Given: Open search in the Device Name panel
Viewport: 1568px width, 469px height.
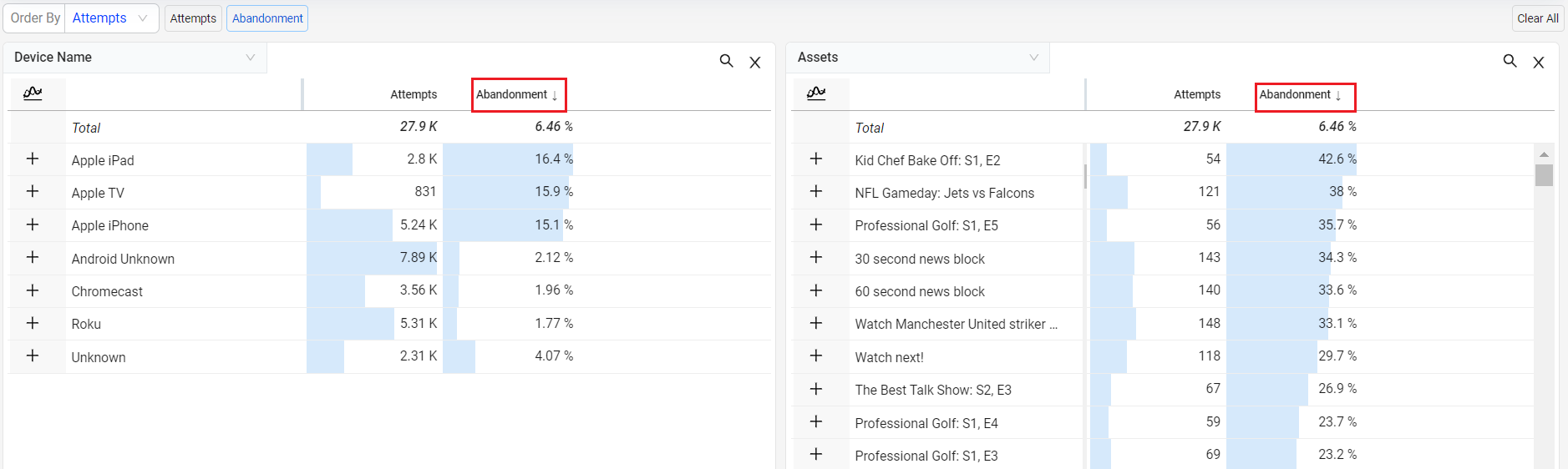Looking at the screenshot, I should click(726, 61).
